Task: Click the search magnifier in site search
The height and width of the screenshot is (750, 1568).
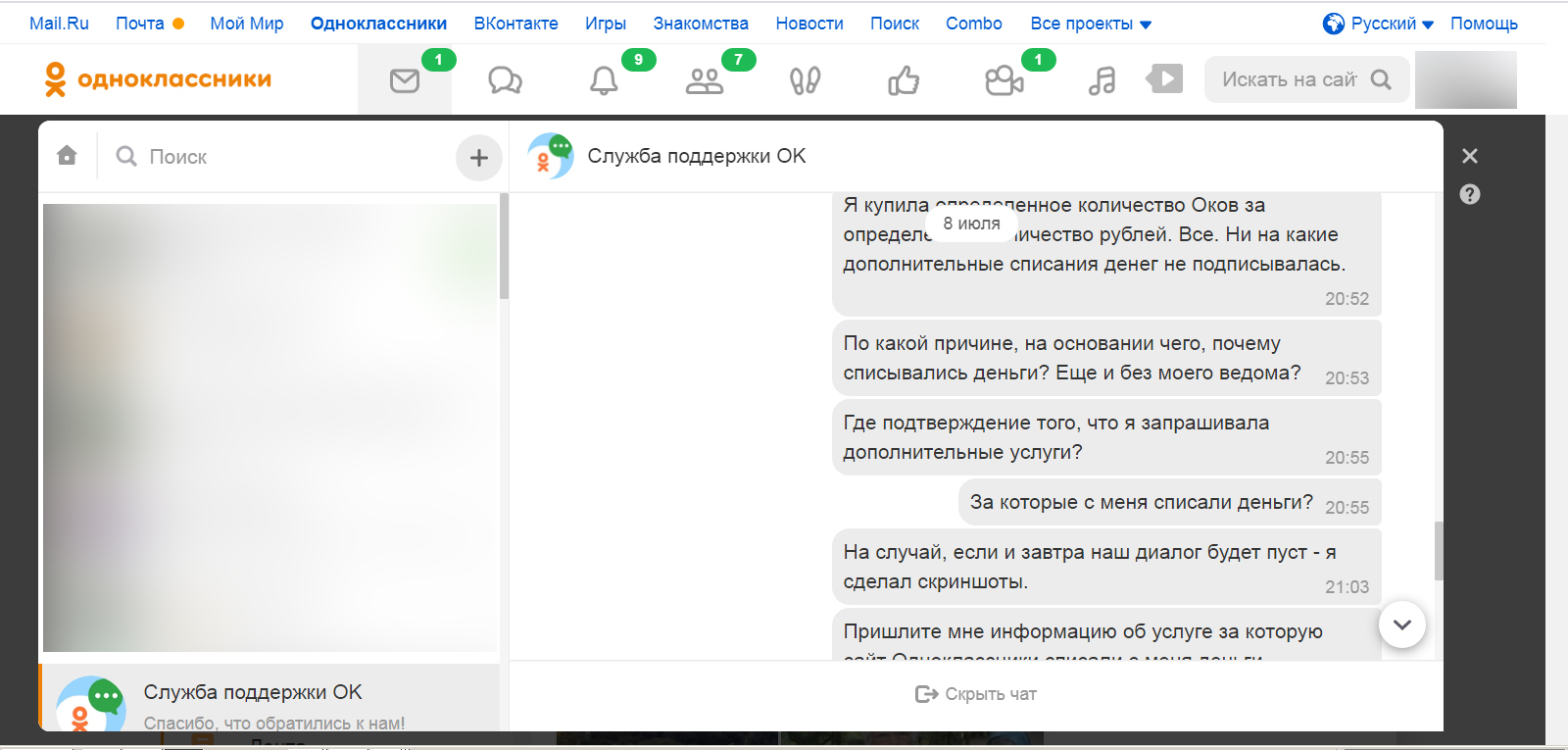Action: pyautogui.click(x=1381, y=79)
